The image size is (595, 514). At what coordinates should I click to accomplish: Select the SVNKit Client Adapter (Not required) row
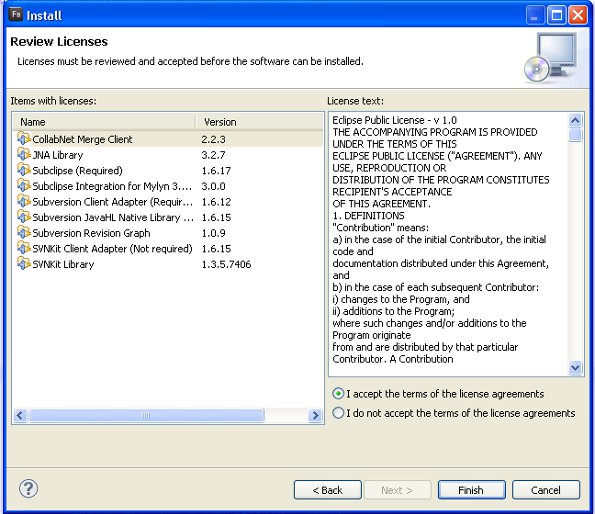point(168,248)
